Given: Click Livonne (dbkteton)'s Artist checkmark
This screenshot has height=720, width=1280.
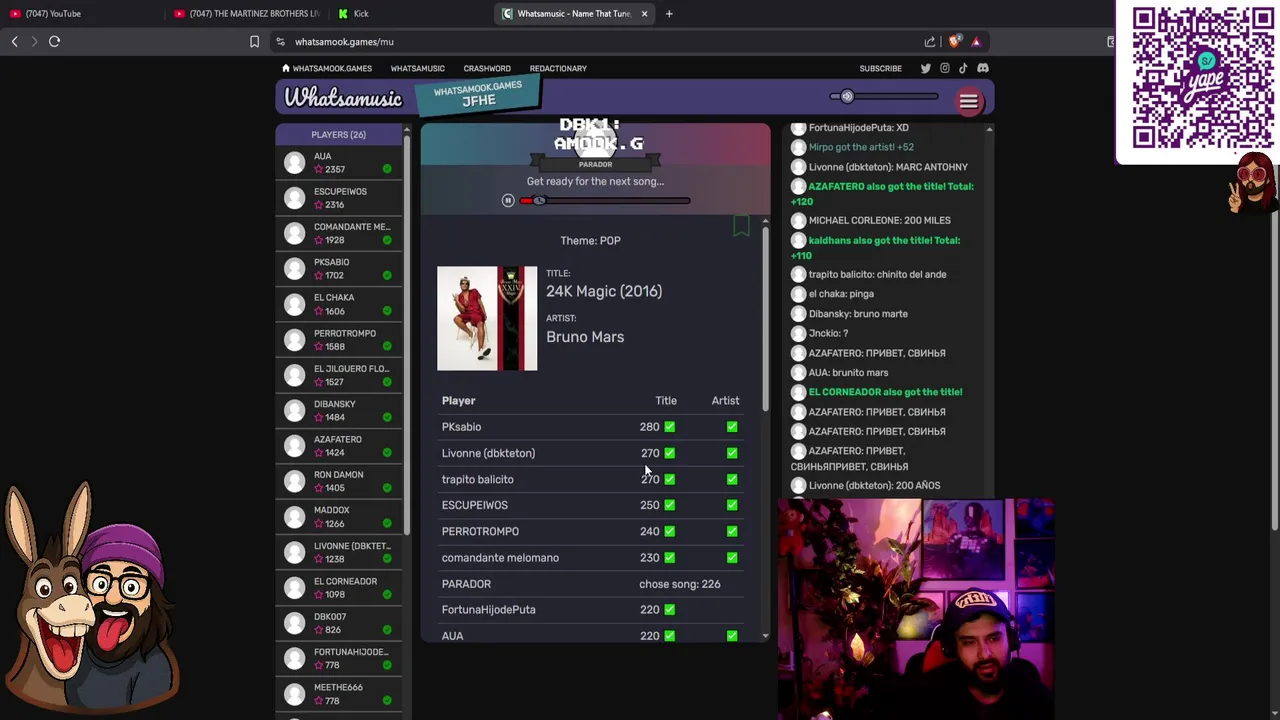Looking at the screenshot, I should 732,453.
